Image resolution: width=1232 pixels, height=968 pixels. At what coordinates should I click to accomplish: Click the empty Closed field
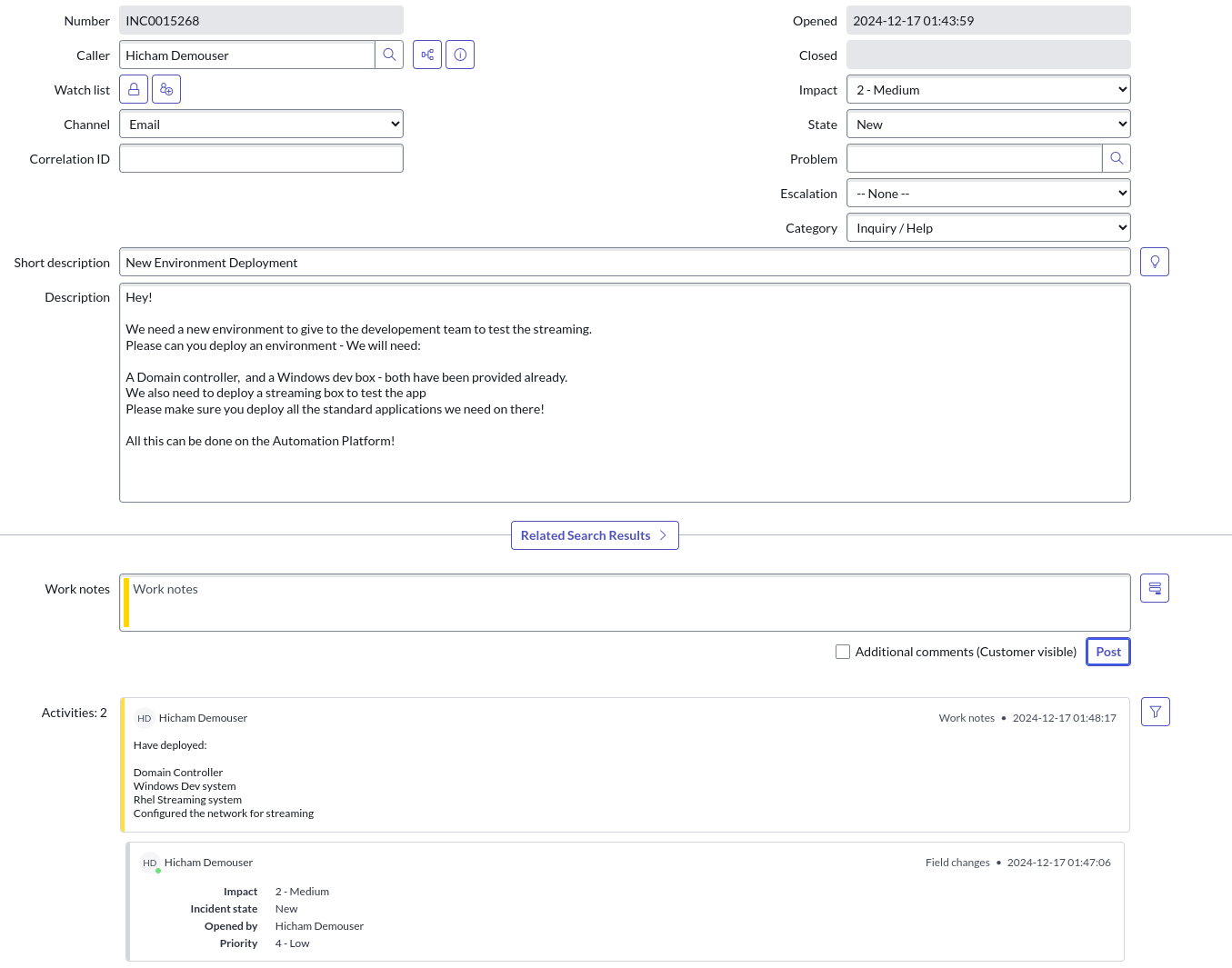[988, 55]
